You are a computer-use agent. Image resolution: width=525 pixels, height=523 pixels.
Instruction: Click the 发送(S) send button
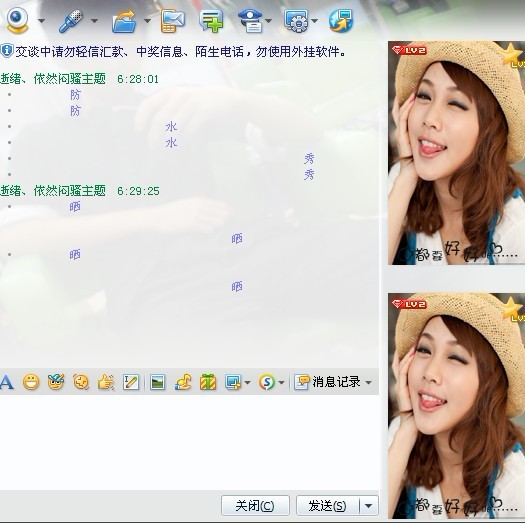(x=328, y=505)
